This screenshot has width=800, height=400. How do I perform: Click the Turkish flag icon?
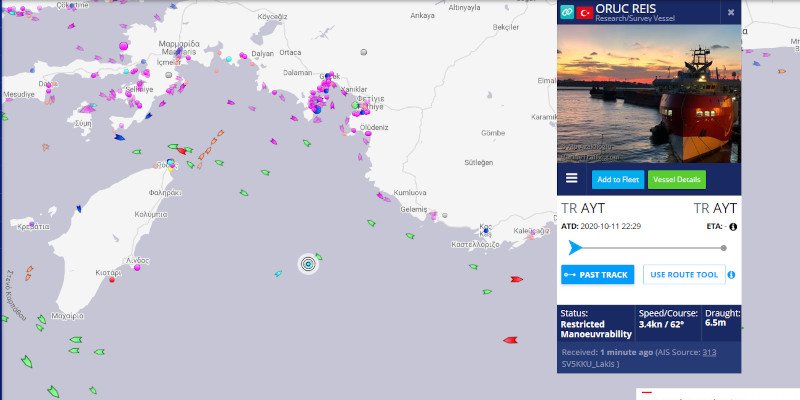click(585, 11)
